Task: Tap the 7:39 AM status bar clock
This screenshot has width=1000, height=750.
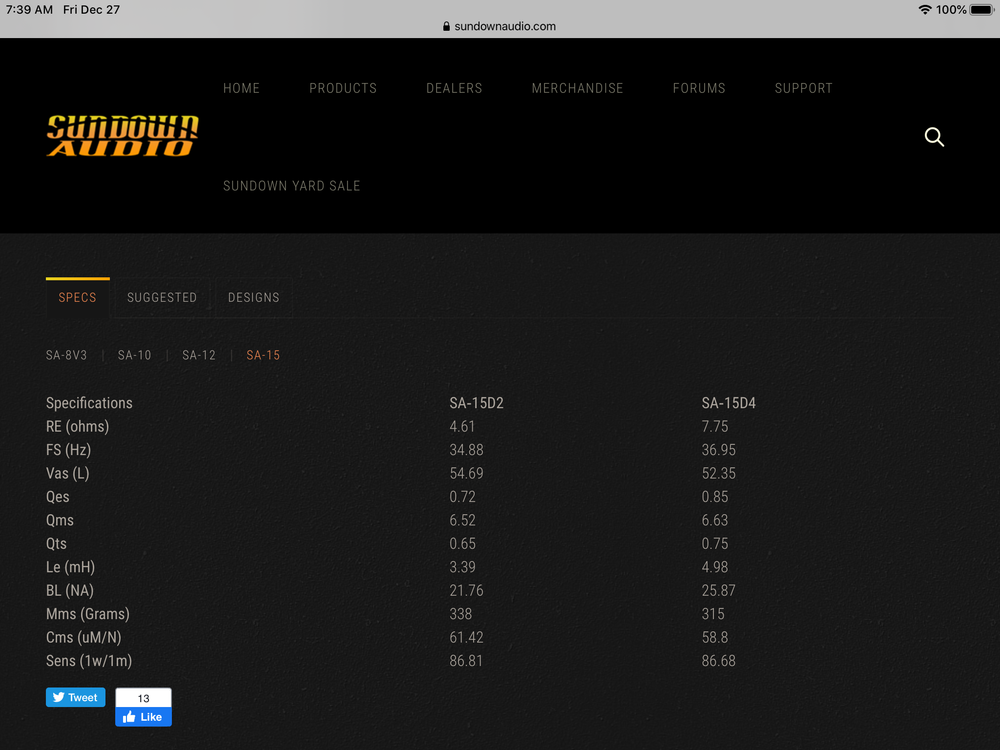Action: 29,10
